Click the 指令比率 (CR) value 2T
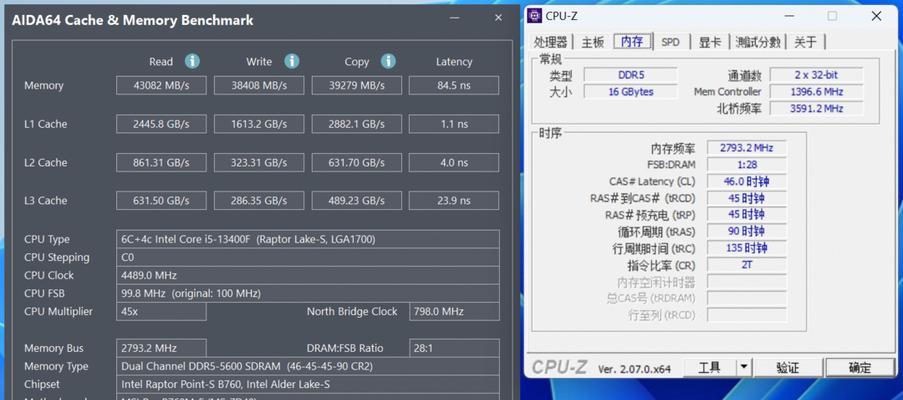This screenshot has height=400, width=903. point(746,265)
